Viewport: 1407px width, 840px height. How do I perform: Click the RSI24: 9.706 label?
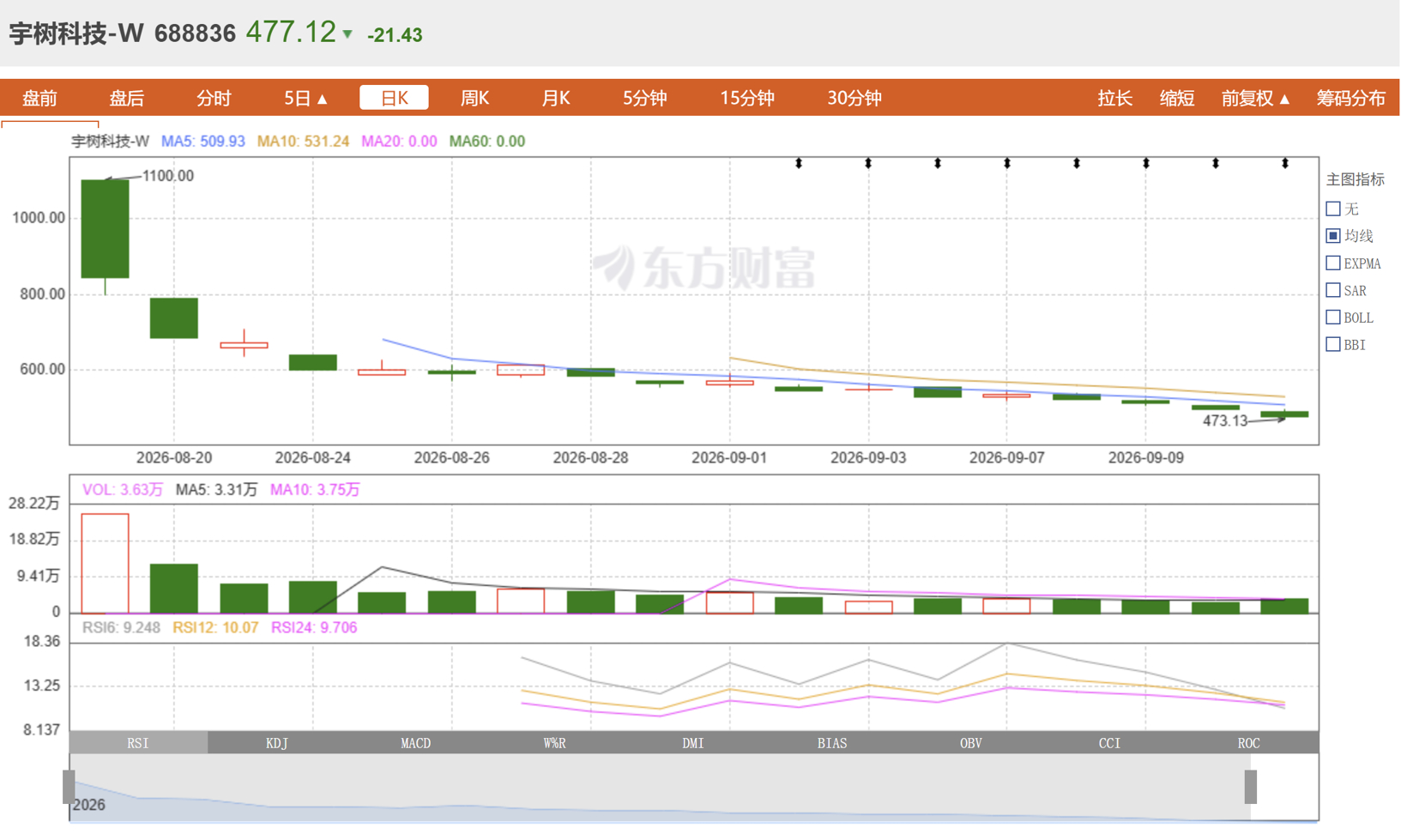coord(314,628)
